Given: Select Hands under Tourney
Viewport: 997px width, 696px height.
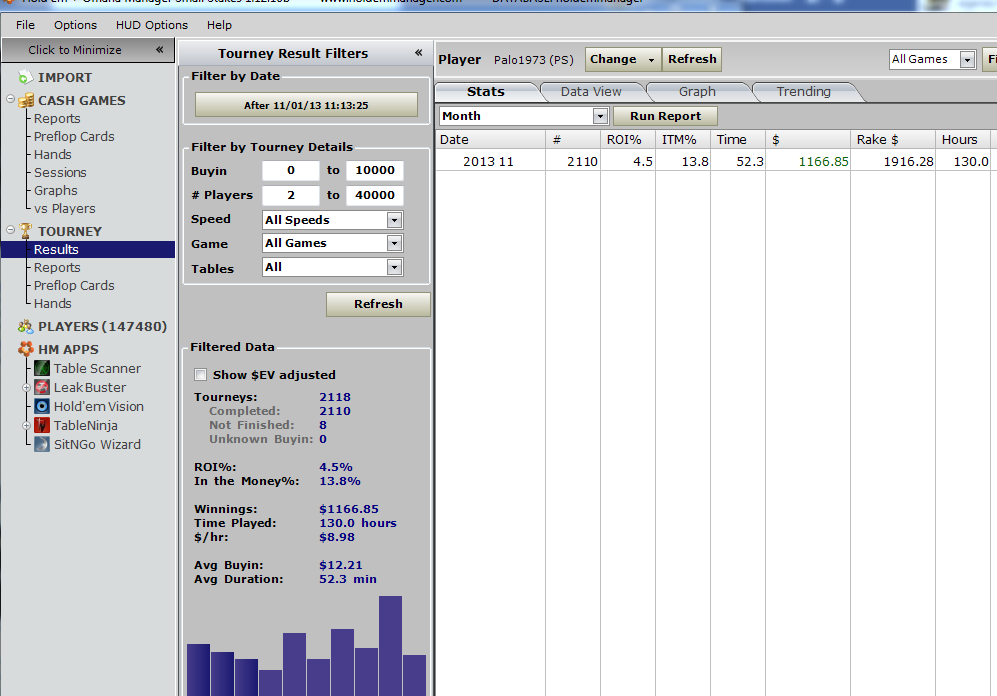Looking at the screenshot, I should (53, 304).
